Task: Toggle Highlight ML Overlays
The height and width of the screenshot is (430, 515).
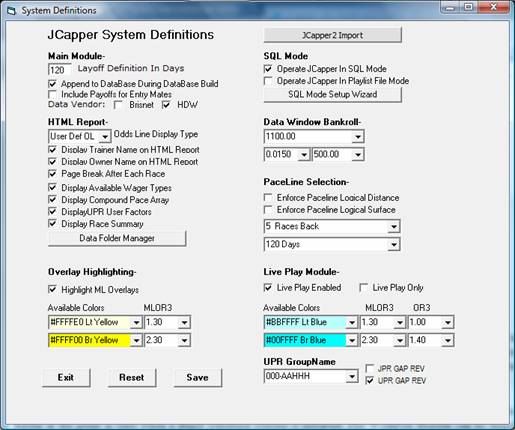Action: click(x=52, y=289)
